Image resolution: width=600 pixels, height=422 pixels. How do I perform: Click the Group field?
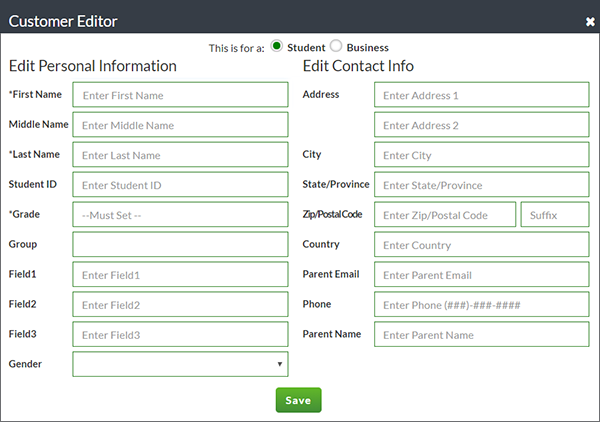pos(180,245)
